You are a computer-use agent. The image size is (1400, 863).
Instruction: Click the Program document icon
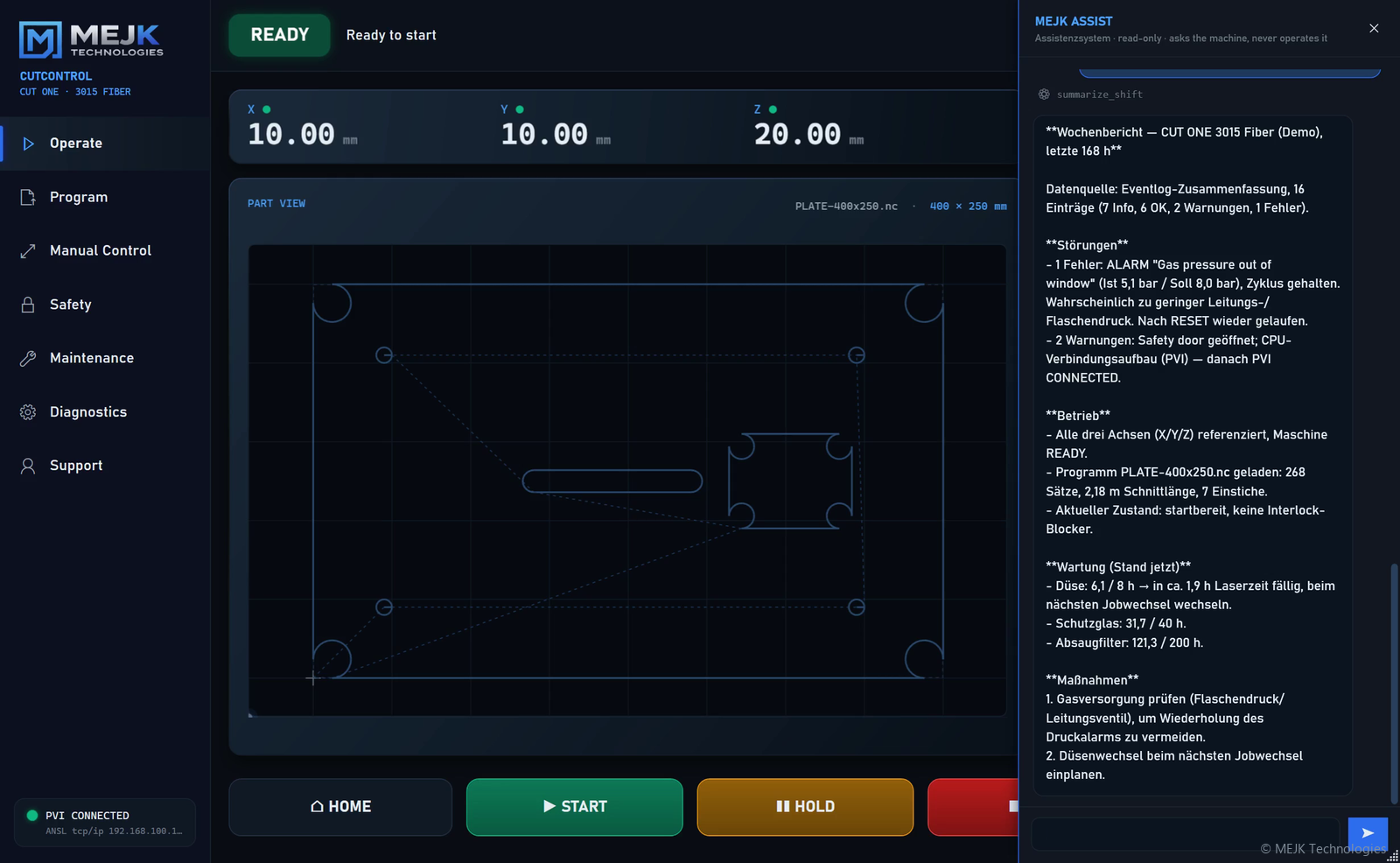(28, 197)
